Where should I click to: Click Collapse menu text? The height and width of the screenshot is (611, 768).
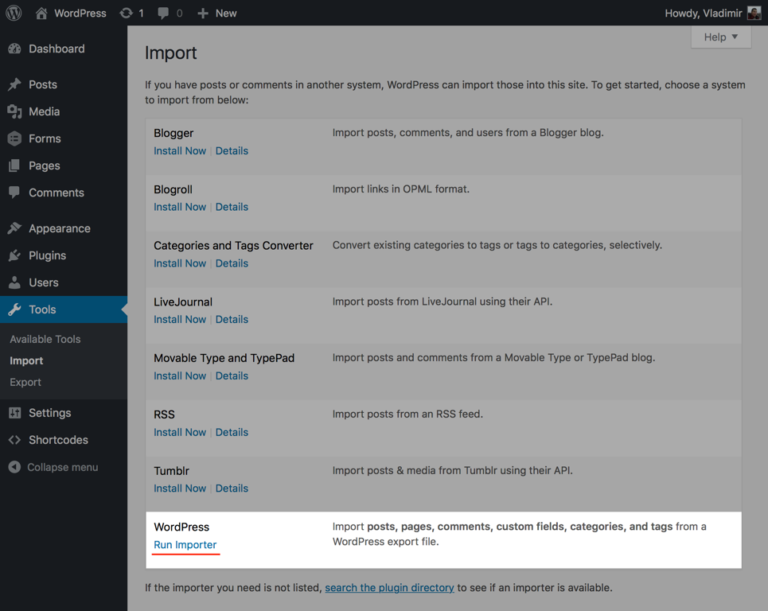(63, 467)
